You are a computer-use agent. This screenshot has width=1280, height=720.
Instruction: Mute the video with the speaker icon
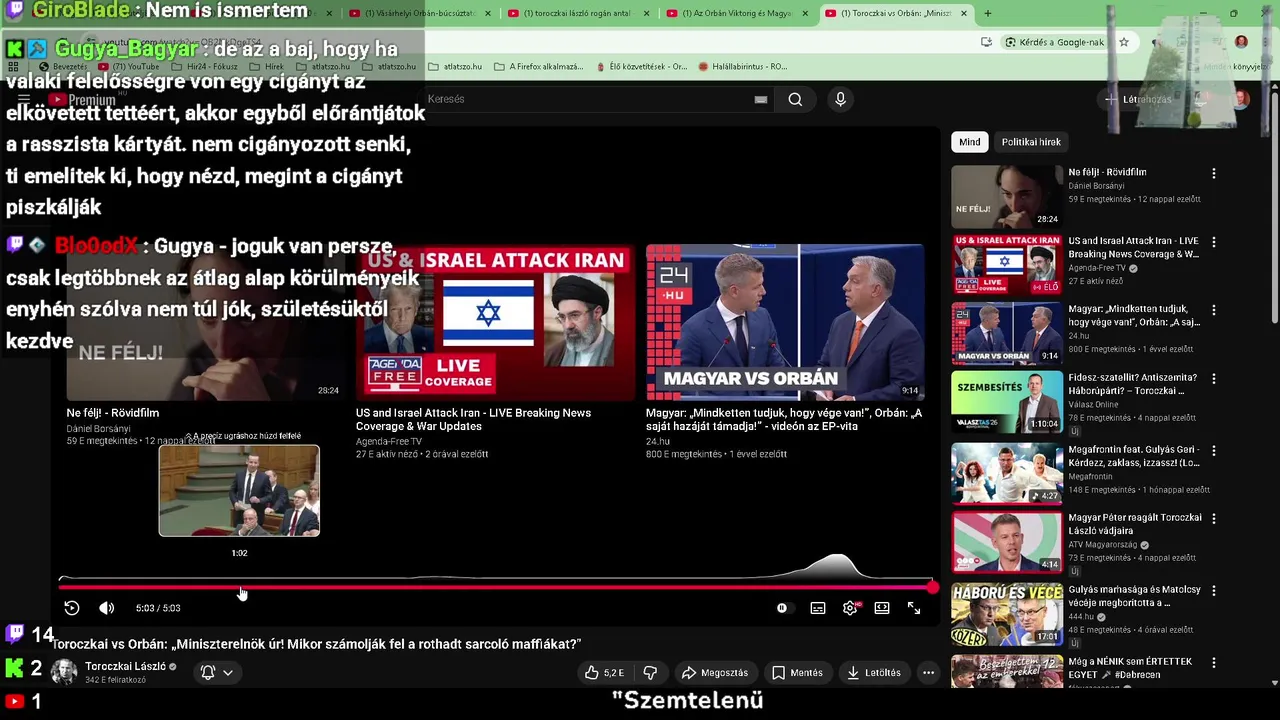pyautogui.click(x=106, y=608)
